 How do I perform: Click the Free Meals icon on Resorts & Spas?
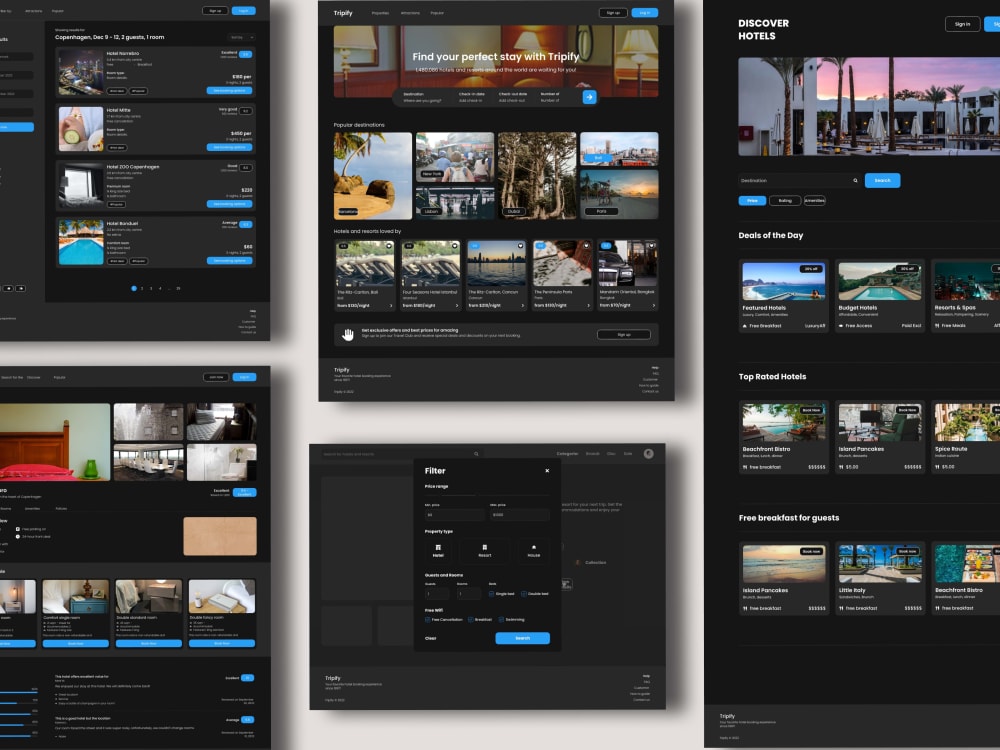coord(938,326)
